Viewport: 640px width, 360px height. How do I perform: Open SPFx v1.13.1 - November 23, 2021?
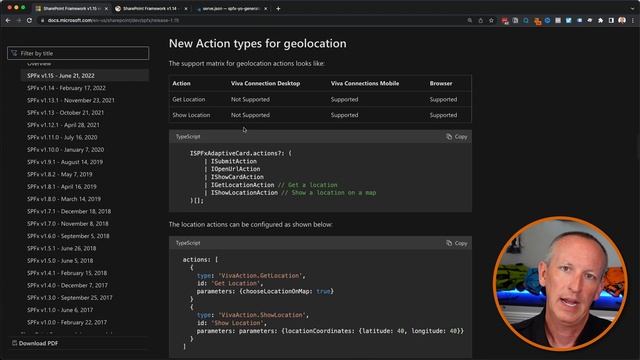coord(71,100)
